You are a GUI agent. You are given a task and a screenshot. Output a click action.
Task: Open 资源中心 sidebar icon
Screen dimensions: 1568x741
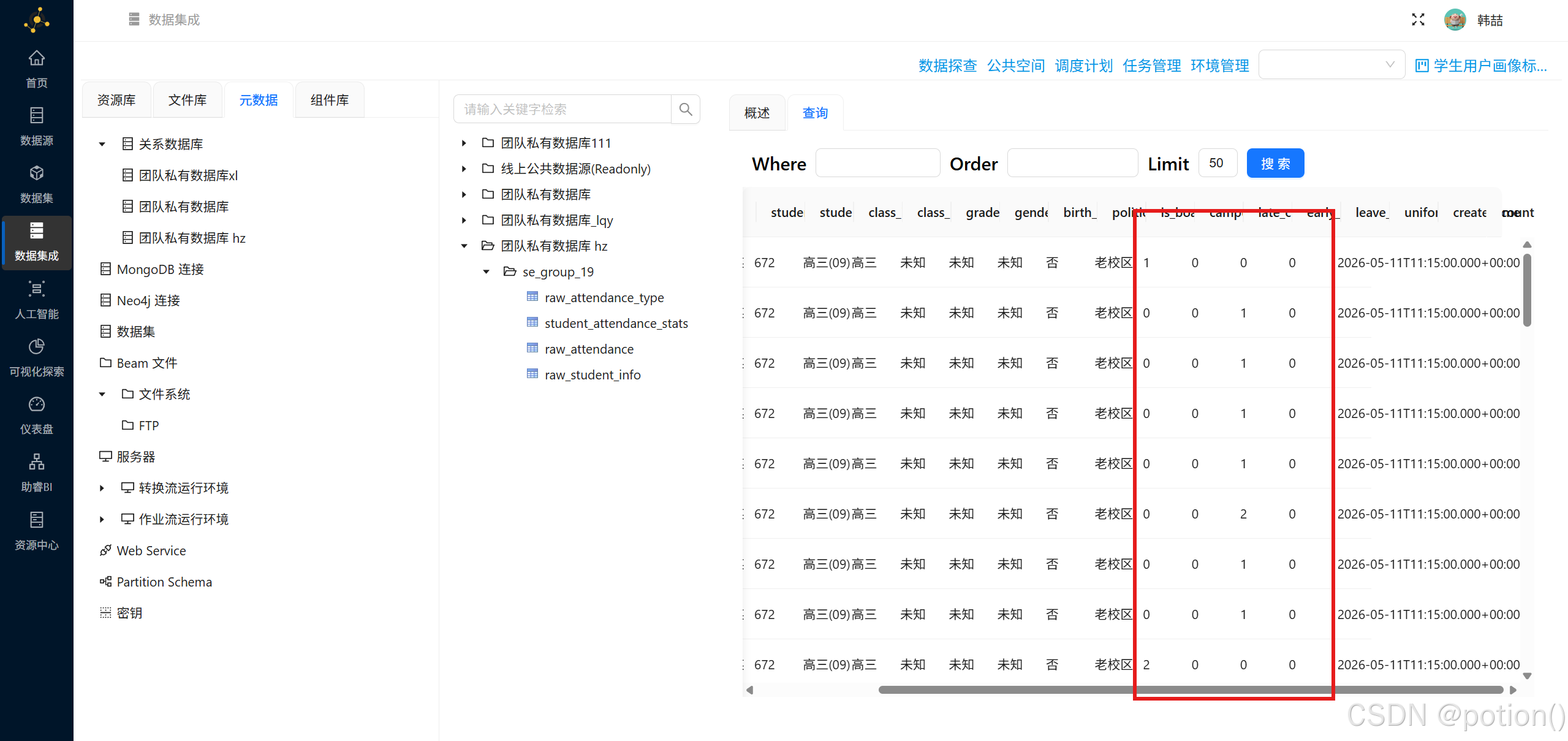click(x=36, y=520)
